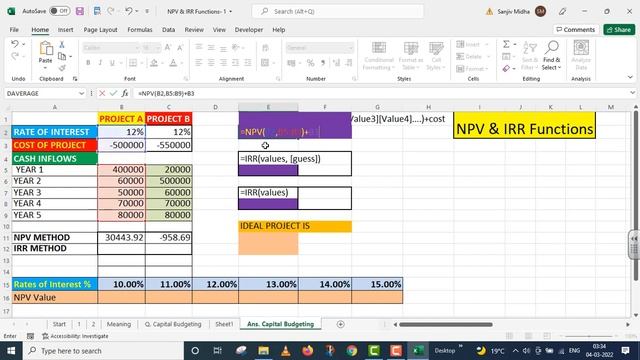Screen dimensions: 640x360
Task: Click the Share button
Action: point(619,29)
